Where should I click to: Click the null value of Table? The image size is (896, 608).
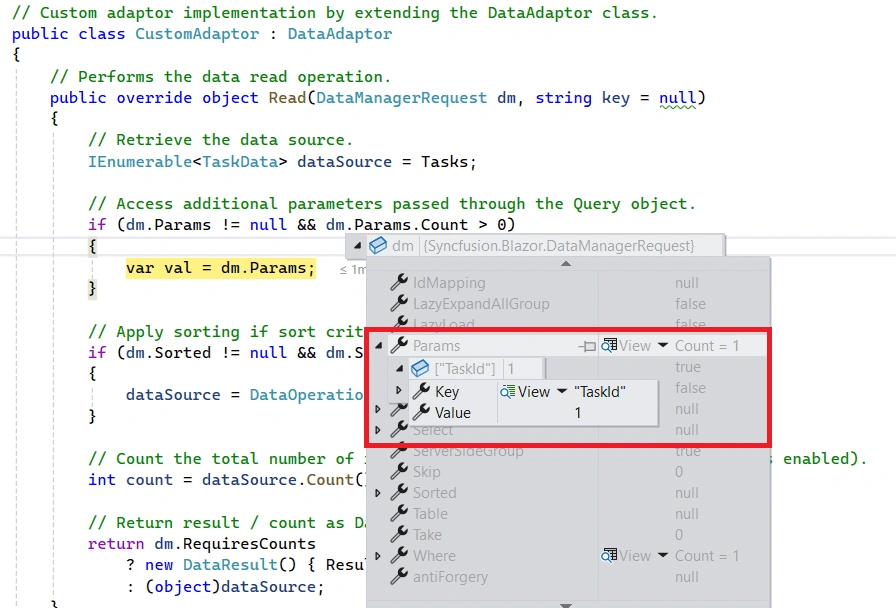pos(686,514)
